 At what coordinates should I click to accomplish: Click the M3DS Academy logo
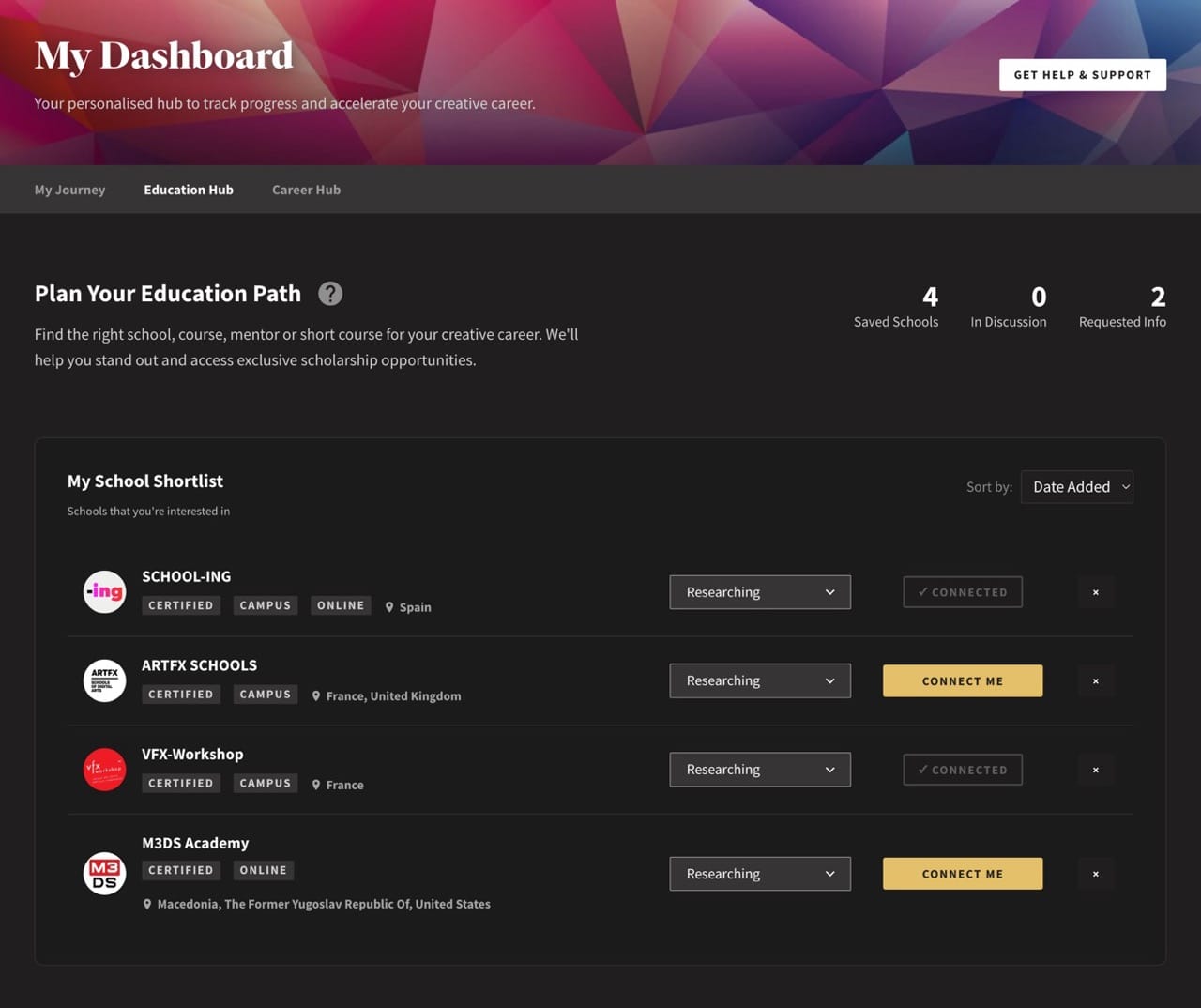click(x=104, y=874)
